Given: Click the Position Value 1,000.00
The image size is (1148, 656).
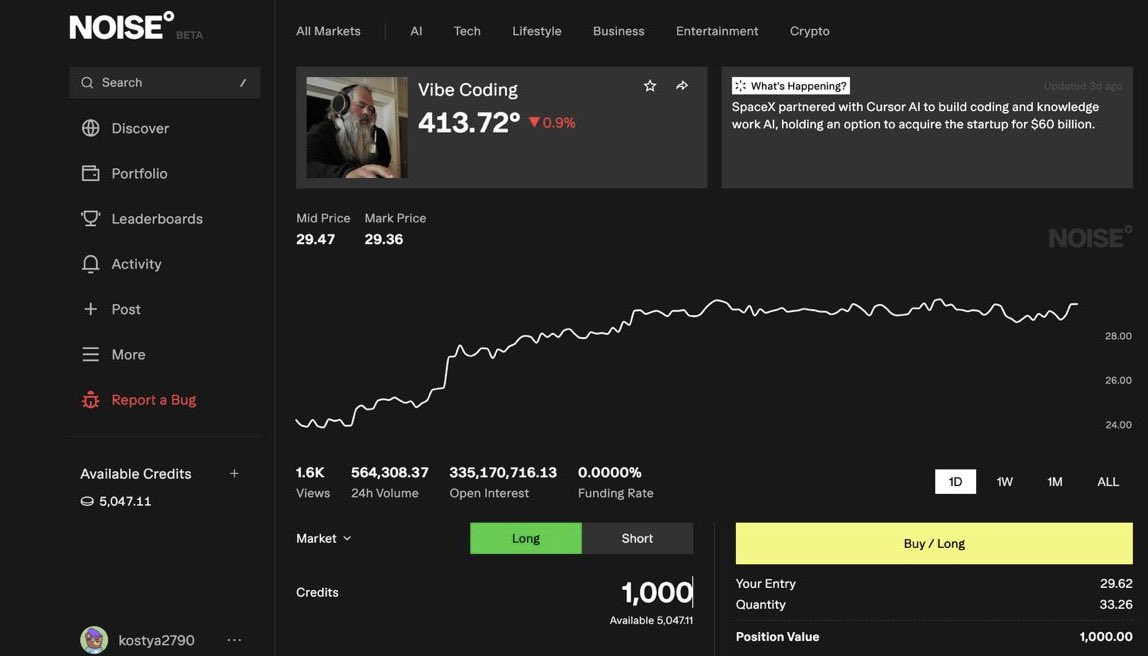Looking at the screenshot, I should 1106,637.
